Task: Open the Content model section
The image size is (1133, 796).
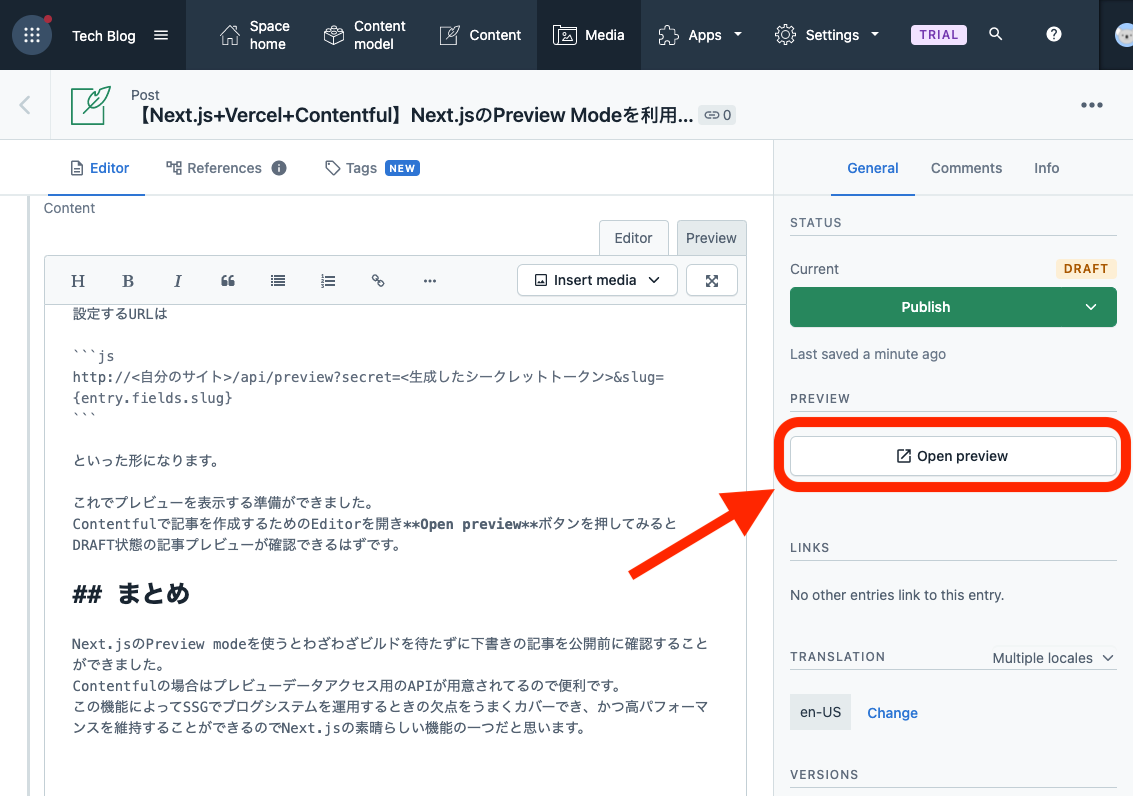Action: click(365, 35)
